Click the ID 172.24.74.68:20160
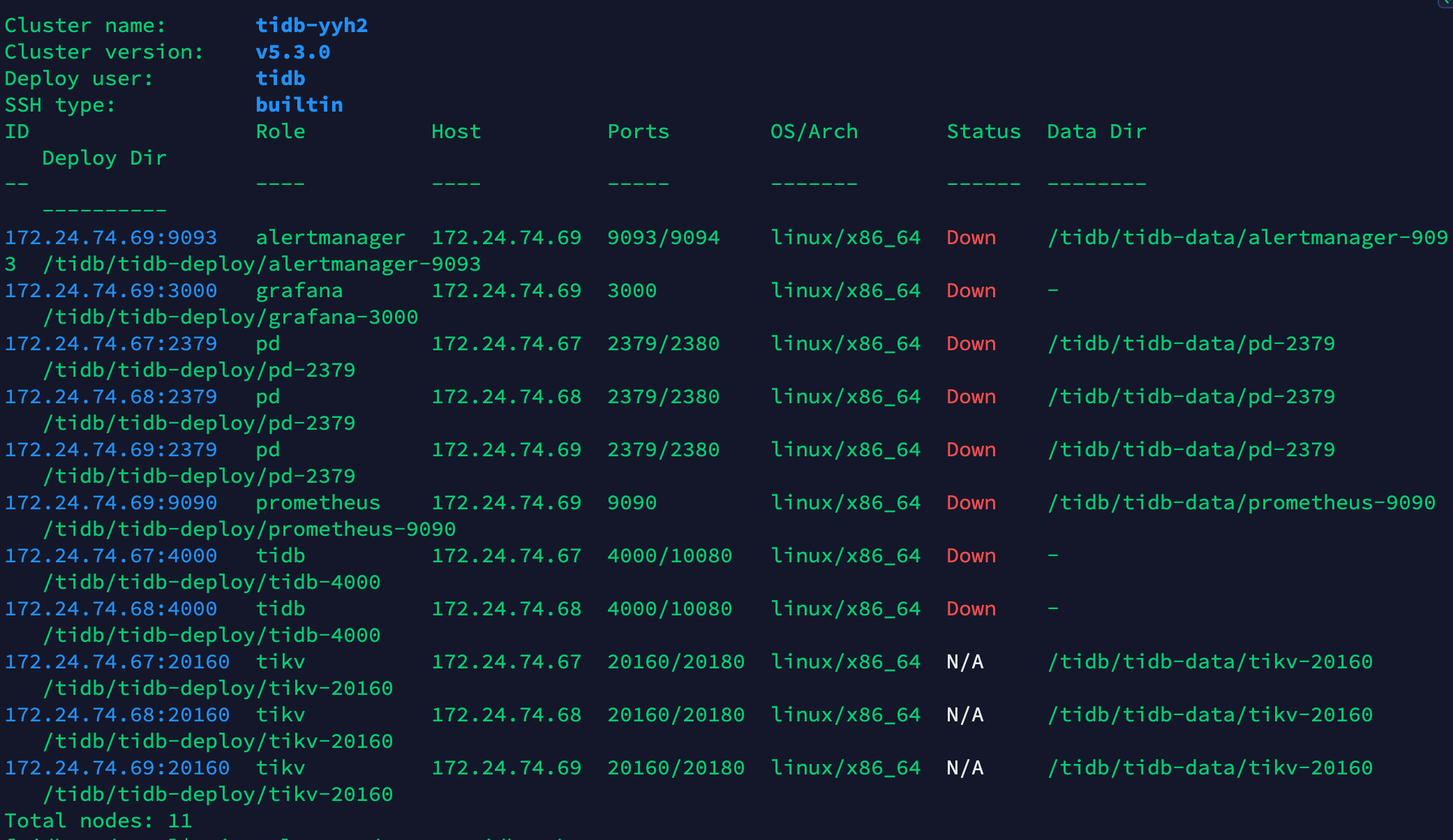 click(x=117, y=715)
